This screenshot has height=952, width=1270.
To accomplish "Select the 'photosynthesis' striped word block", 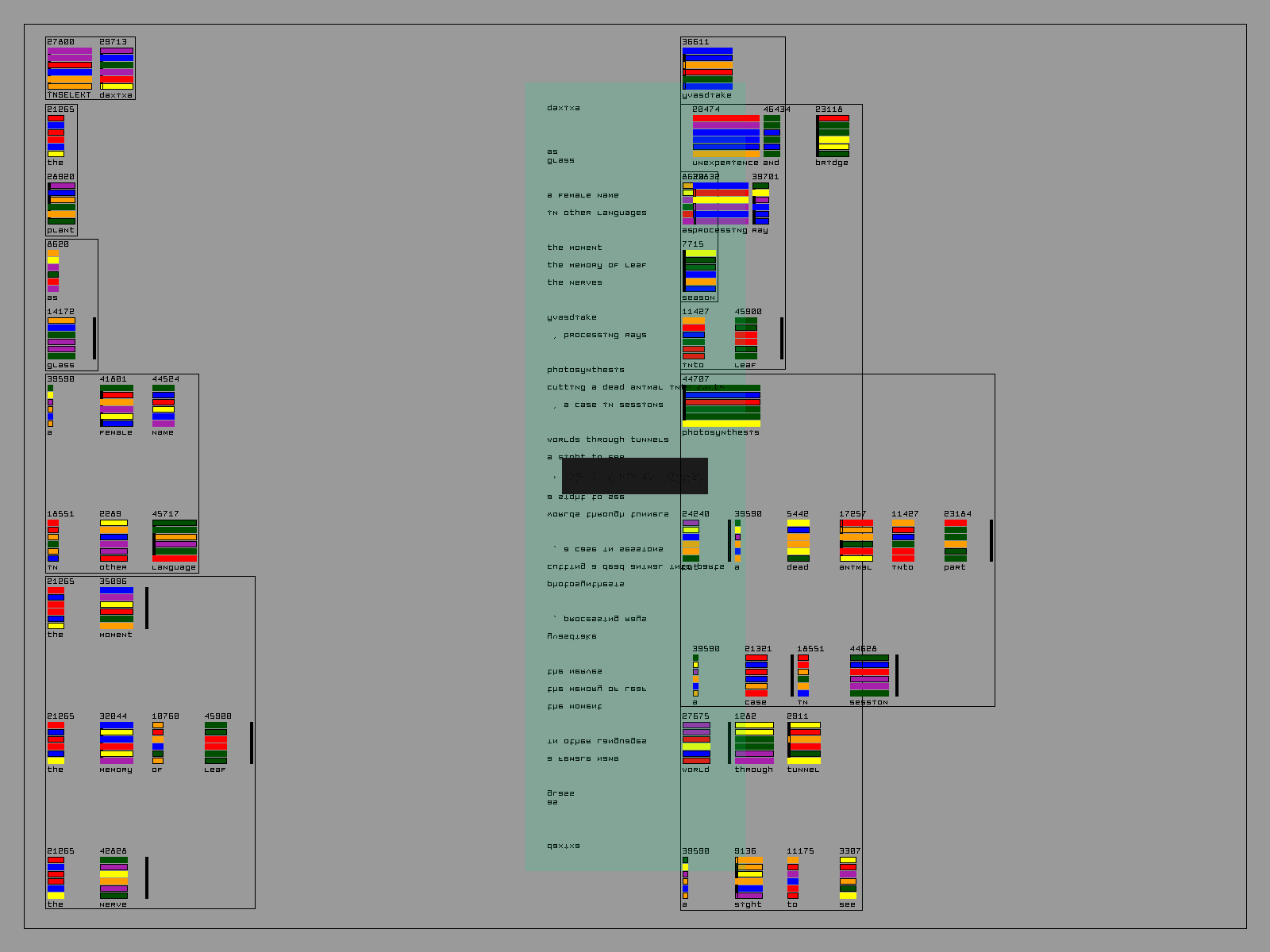I will coord(722,406).
